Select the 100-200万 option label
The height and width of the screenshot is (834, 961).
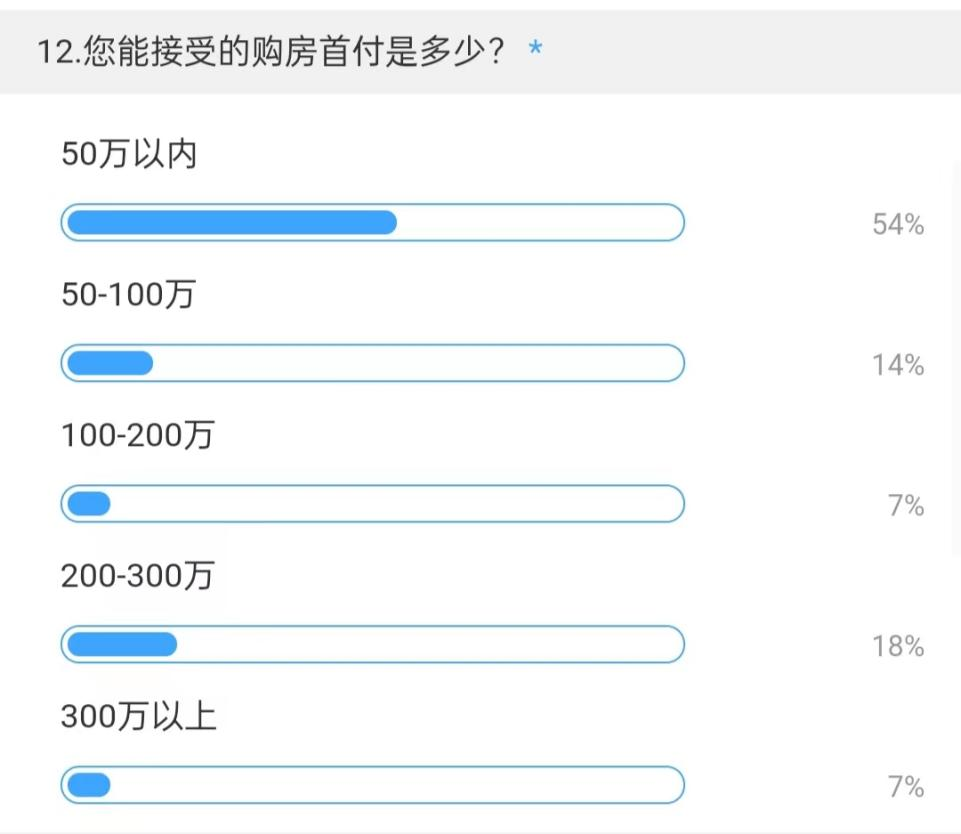137,437
